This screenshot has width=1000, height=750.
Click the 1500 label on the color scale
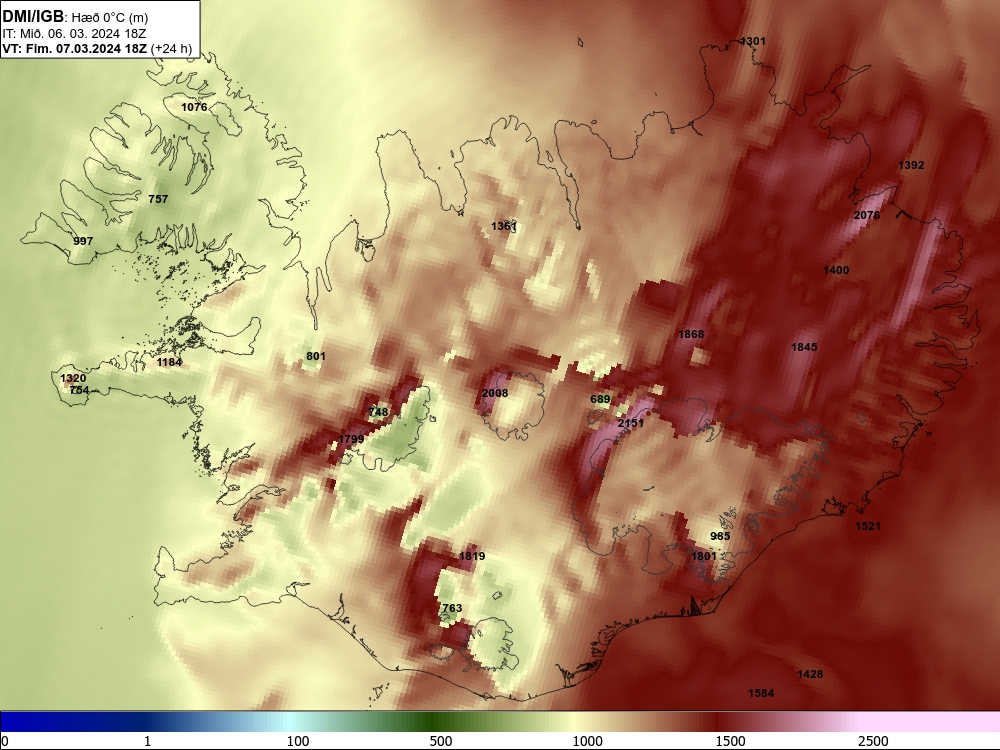pyautogui.click(x=730, y=741)
